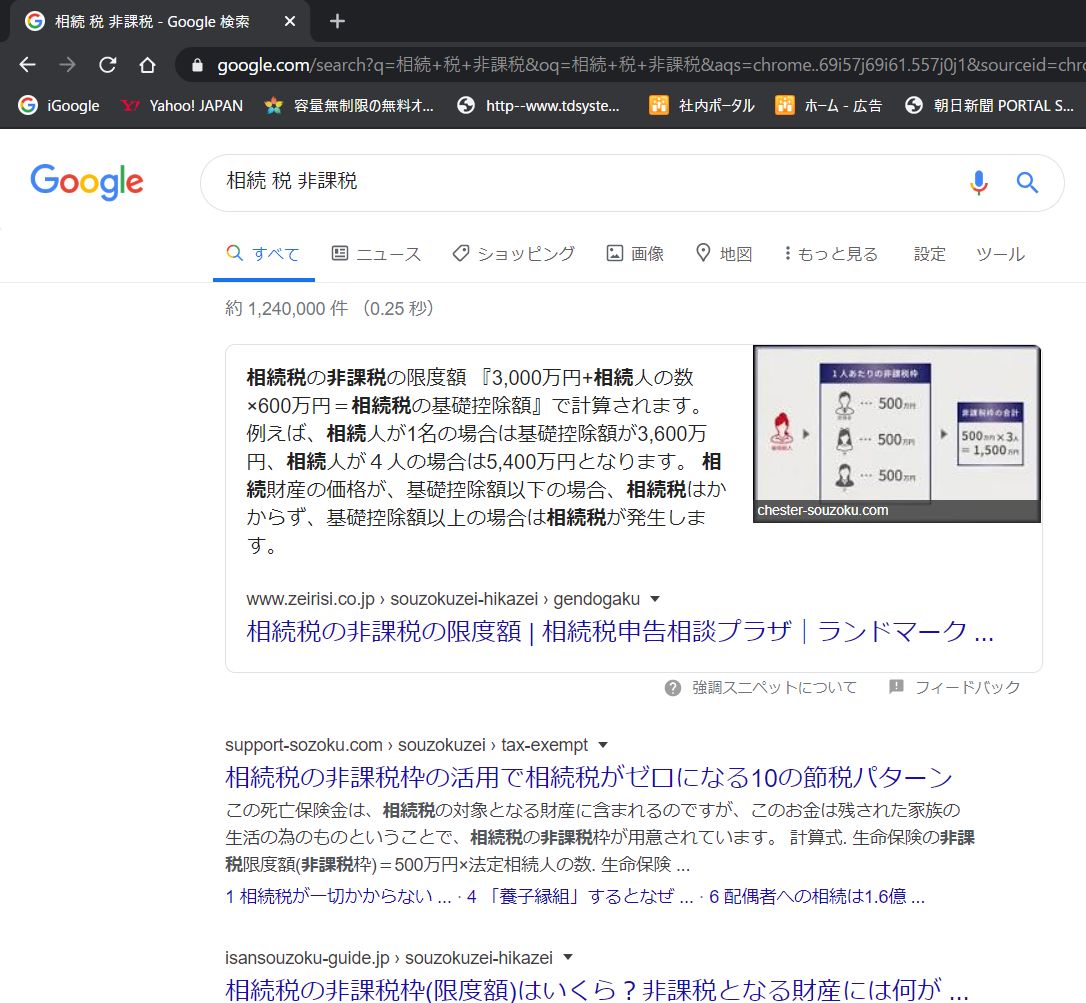Click the browser forward arrow
The height and width of the screenshot is (1003, 1086).
click(x=67, y=65)
